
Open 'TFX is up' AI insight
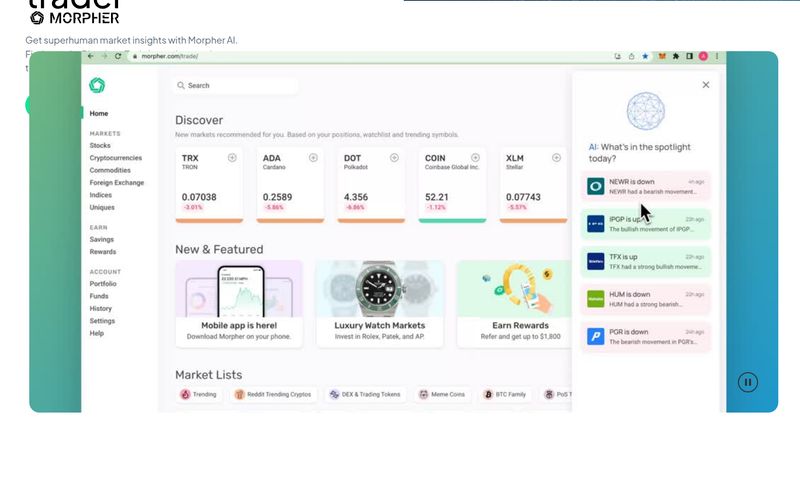645,261
